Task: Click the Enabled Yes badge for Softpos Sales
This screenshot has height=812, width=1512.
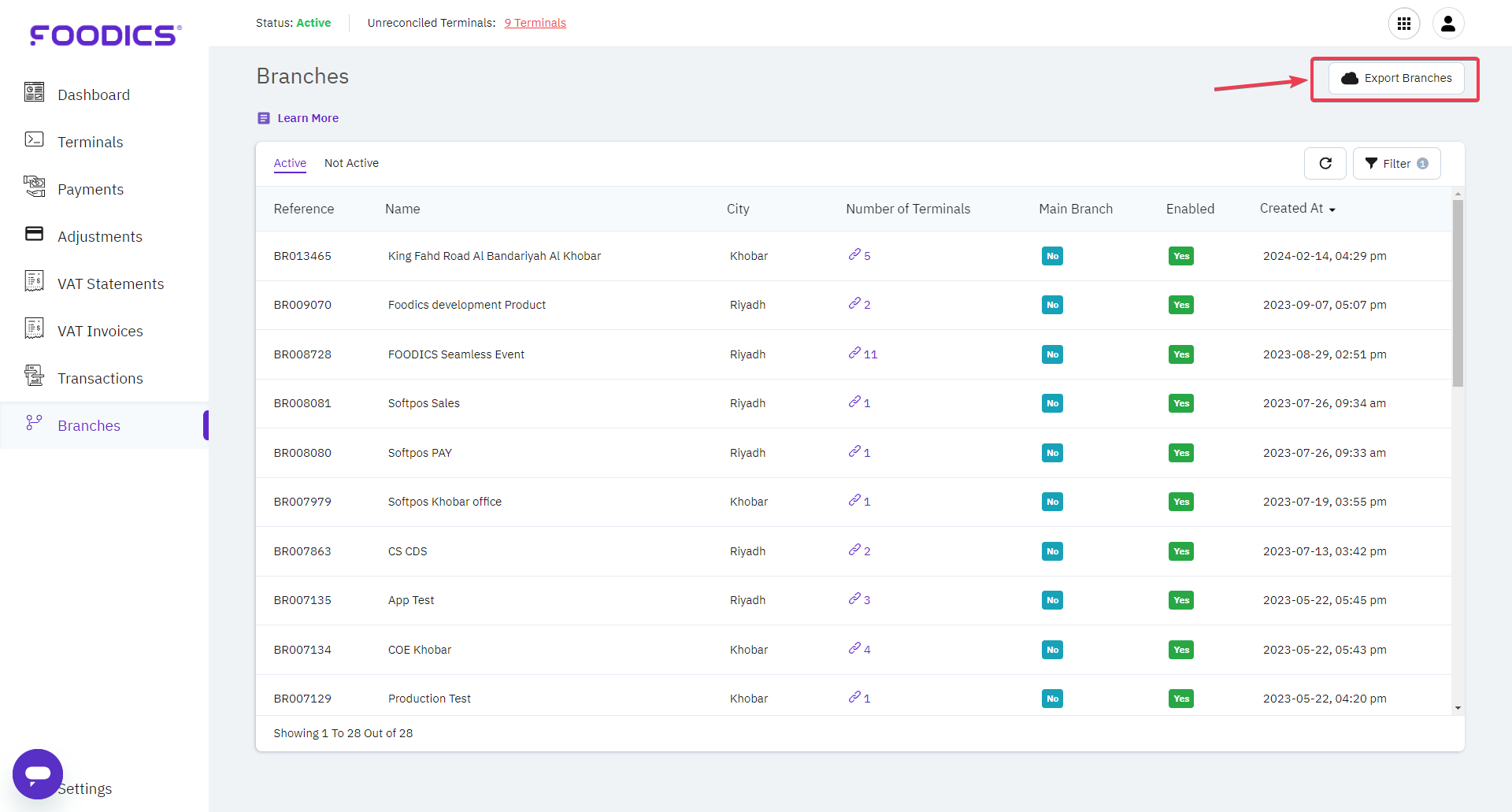Action: pos(1180,403)
